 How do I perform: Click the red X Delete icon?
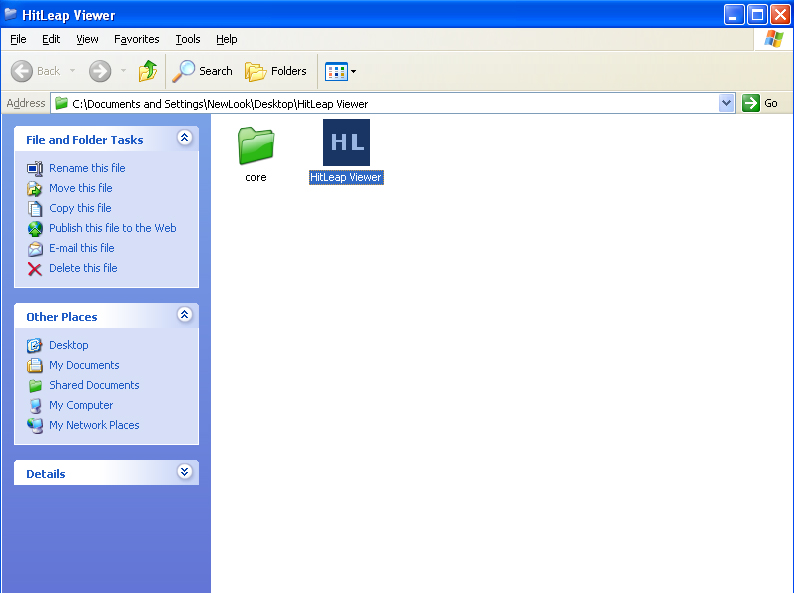[35, 269]
